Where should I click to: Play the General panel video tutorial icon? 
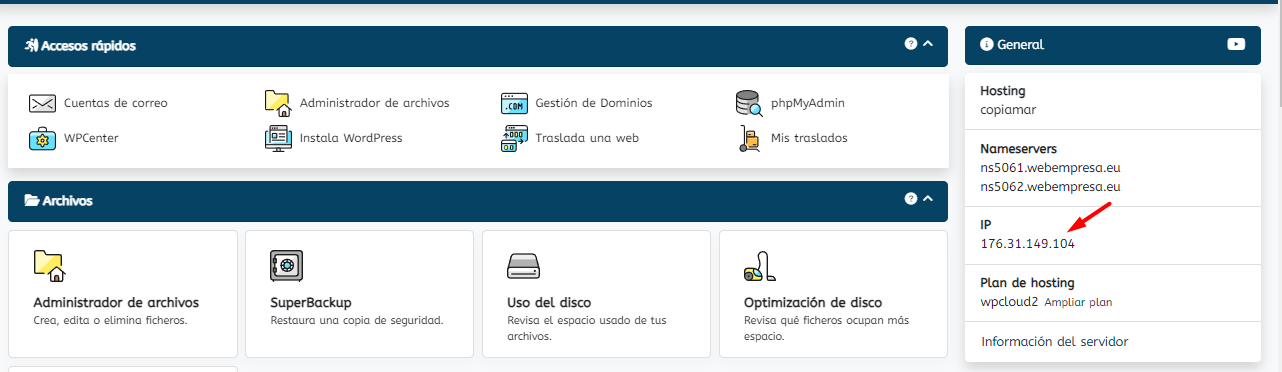click(1236, 44)
